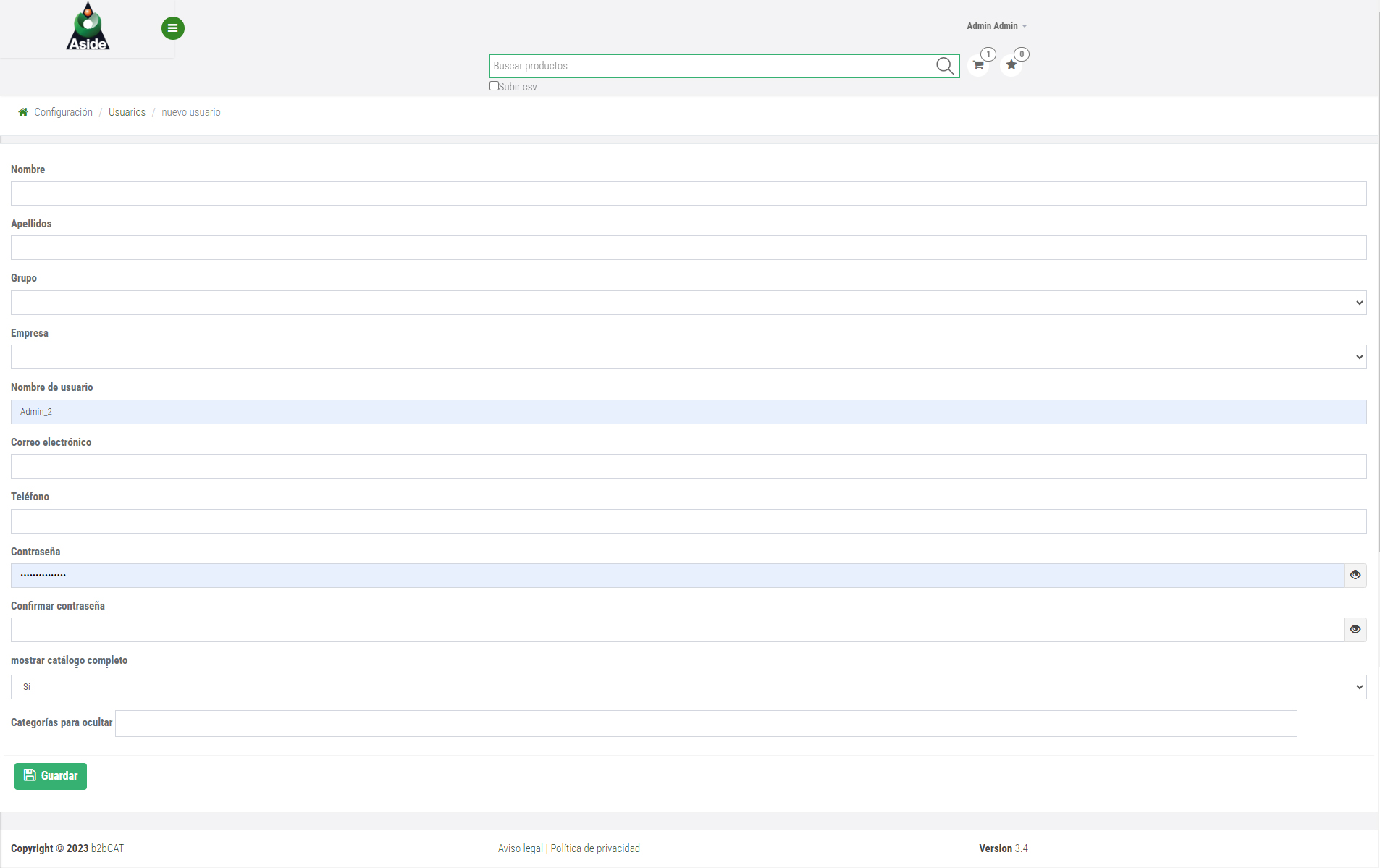
Task: Open the shopping cart
Action: (x=978, y=65)
